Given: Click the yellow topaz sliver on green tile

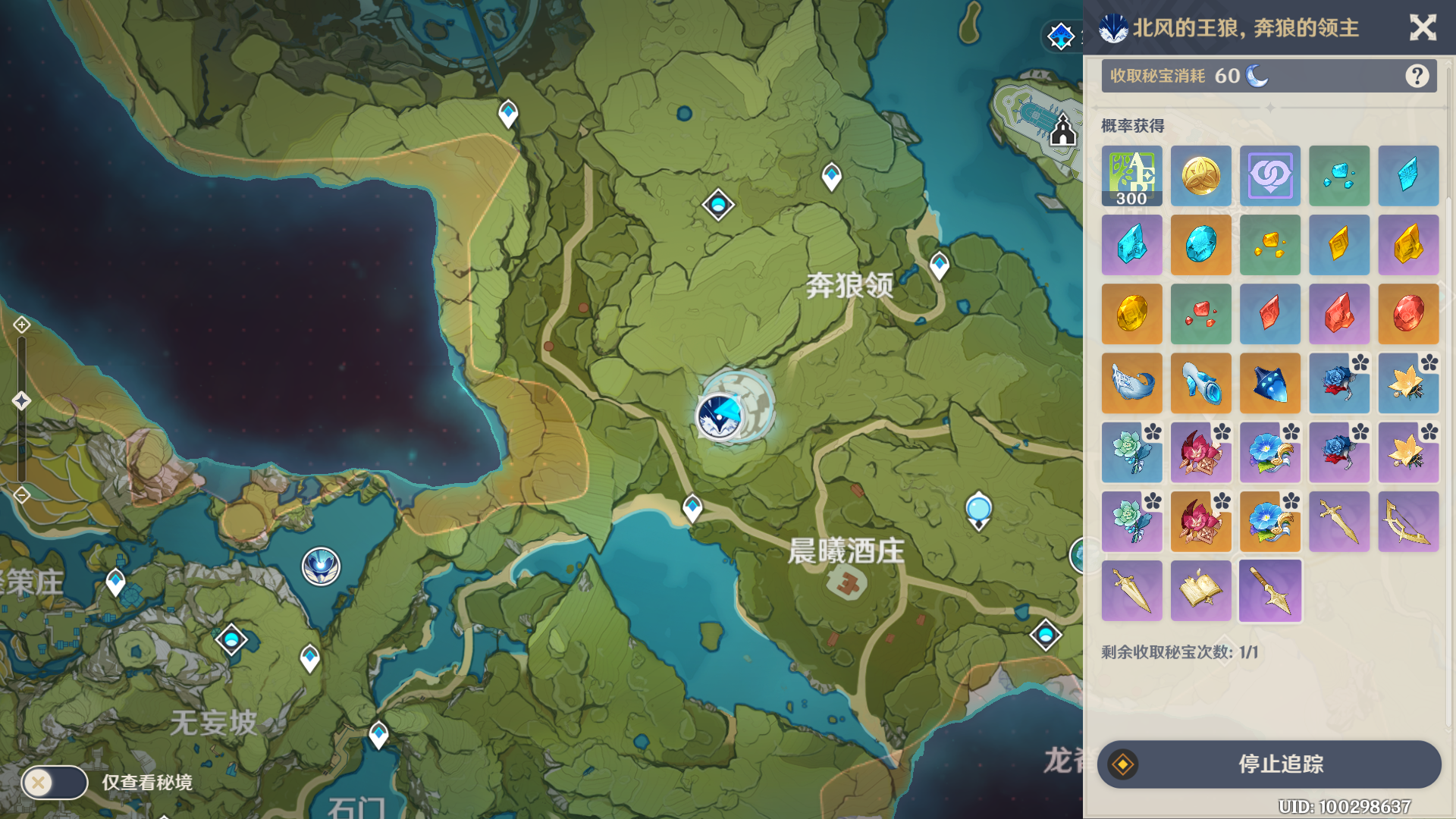Looking at the screenshot, I should 1270,245.
